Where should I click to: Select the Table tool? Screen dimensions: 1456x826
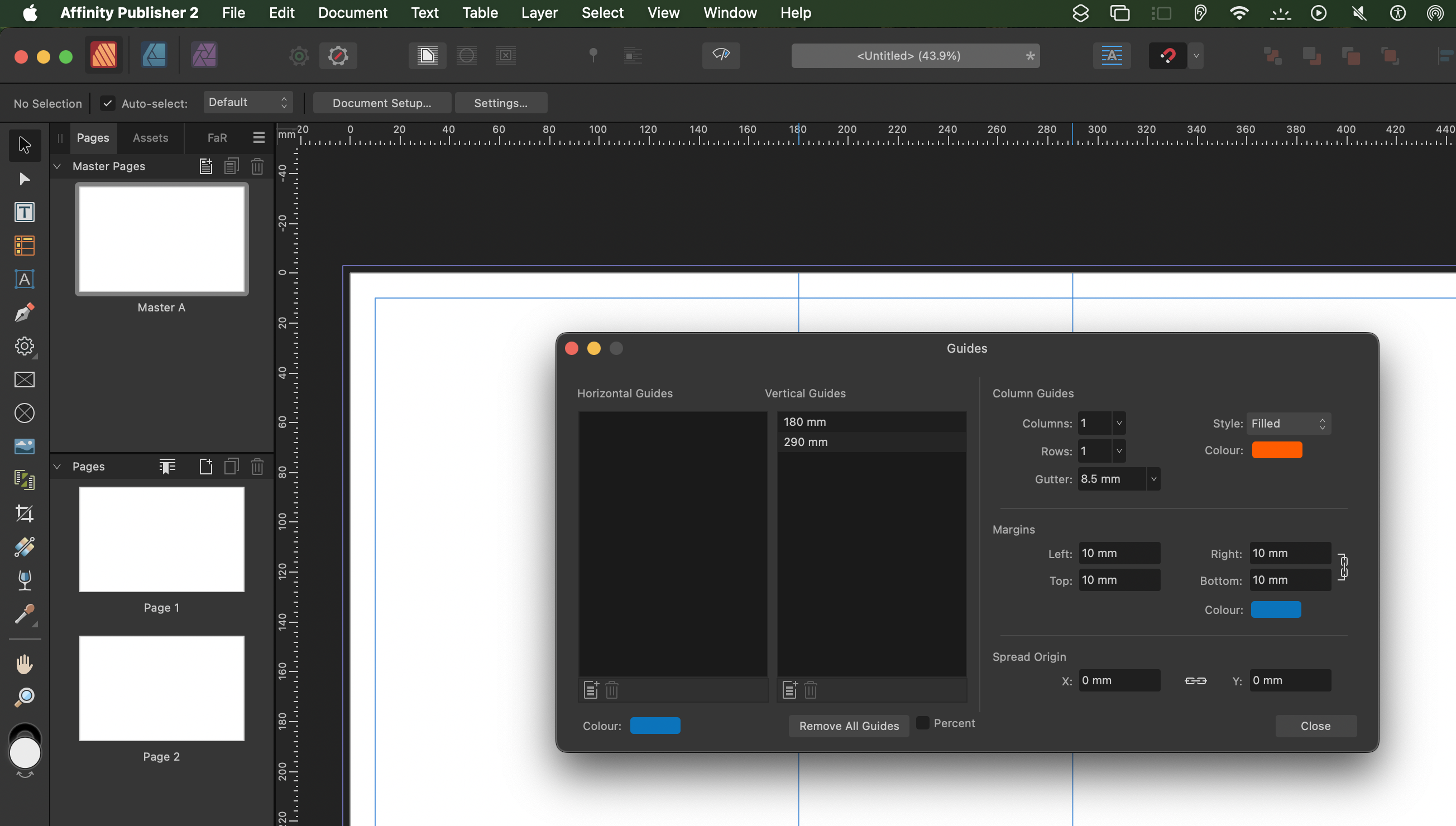[25, 246]
